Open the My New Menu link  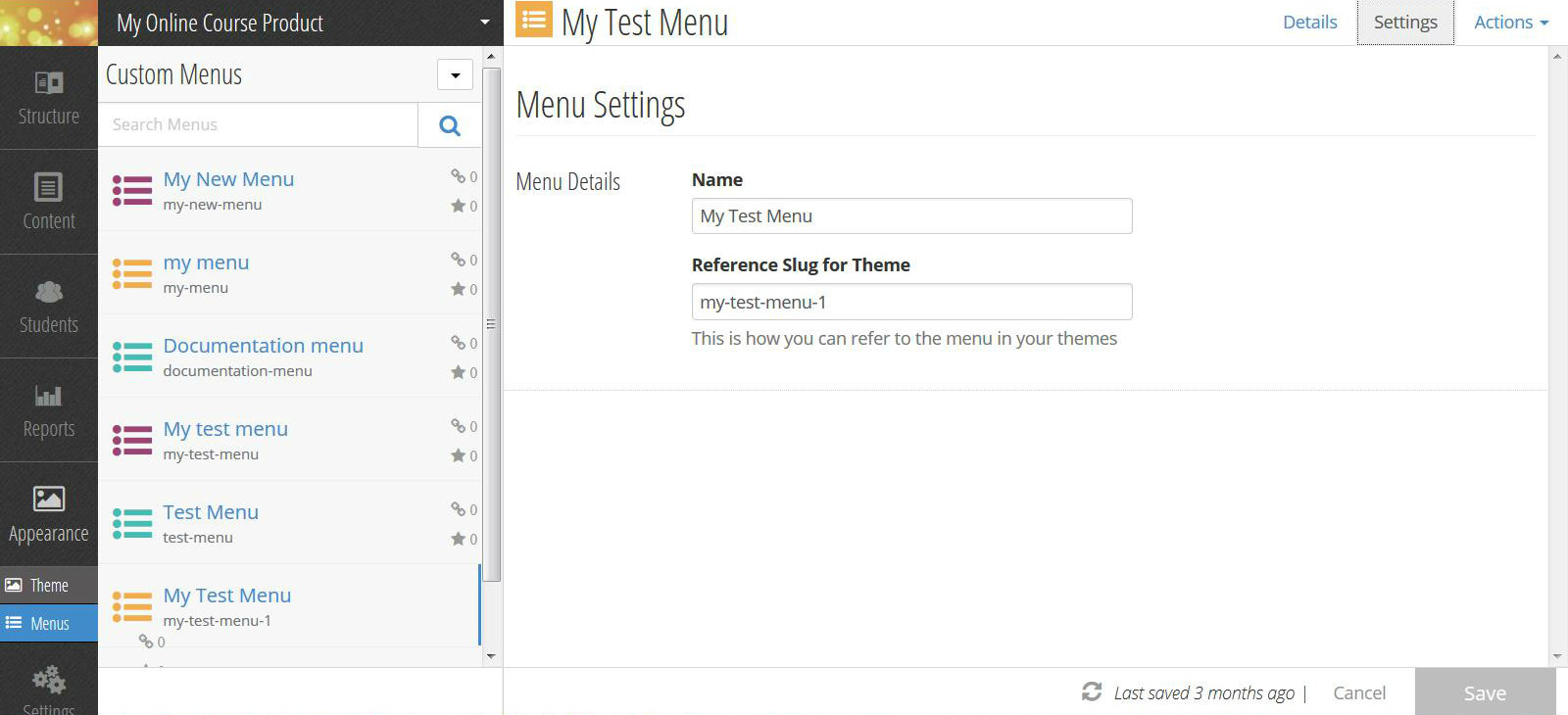pos(228,179)
